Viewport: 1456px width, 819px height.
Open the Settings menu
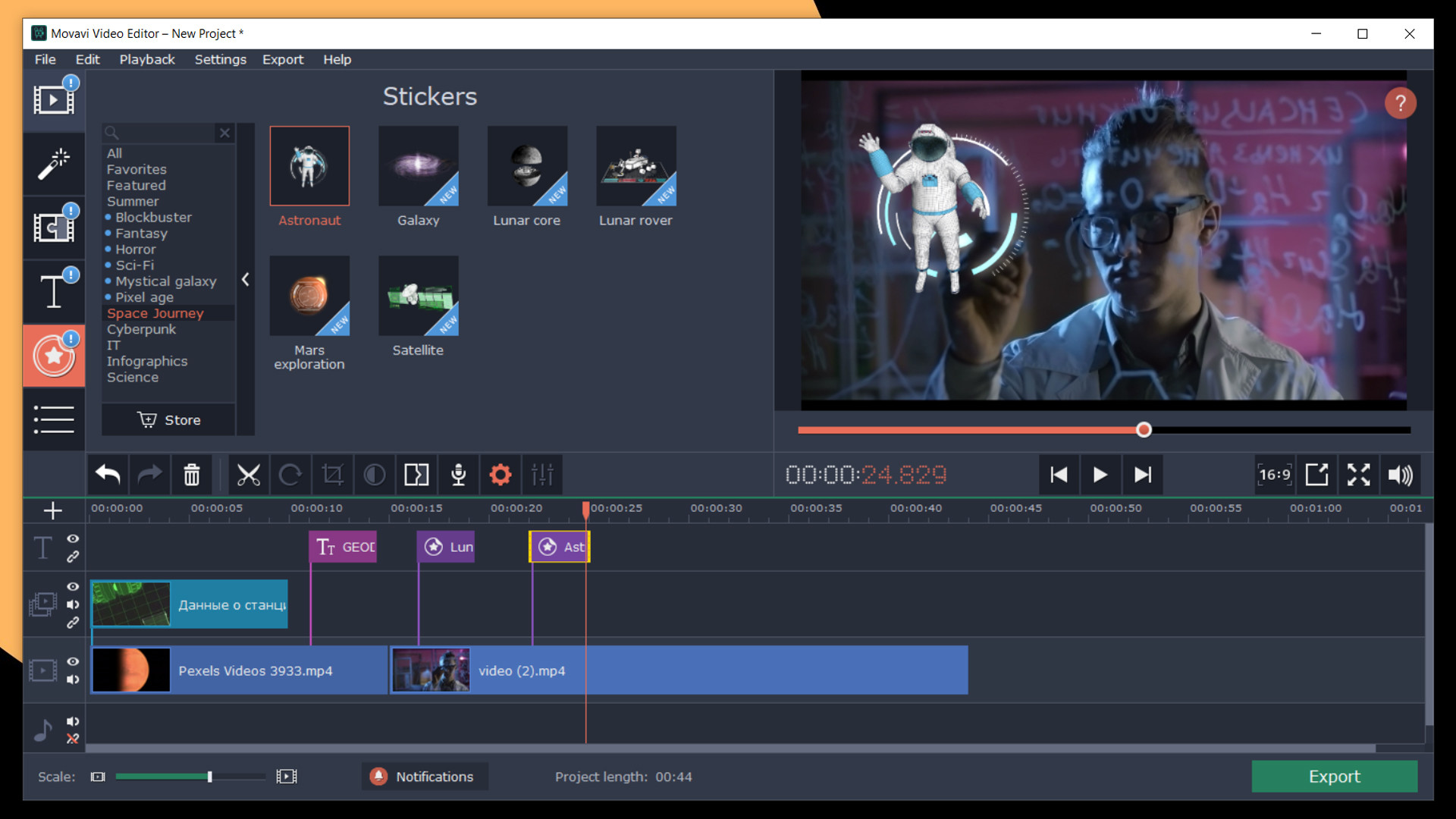pyautogui.click(x=220, y=59)
